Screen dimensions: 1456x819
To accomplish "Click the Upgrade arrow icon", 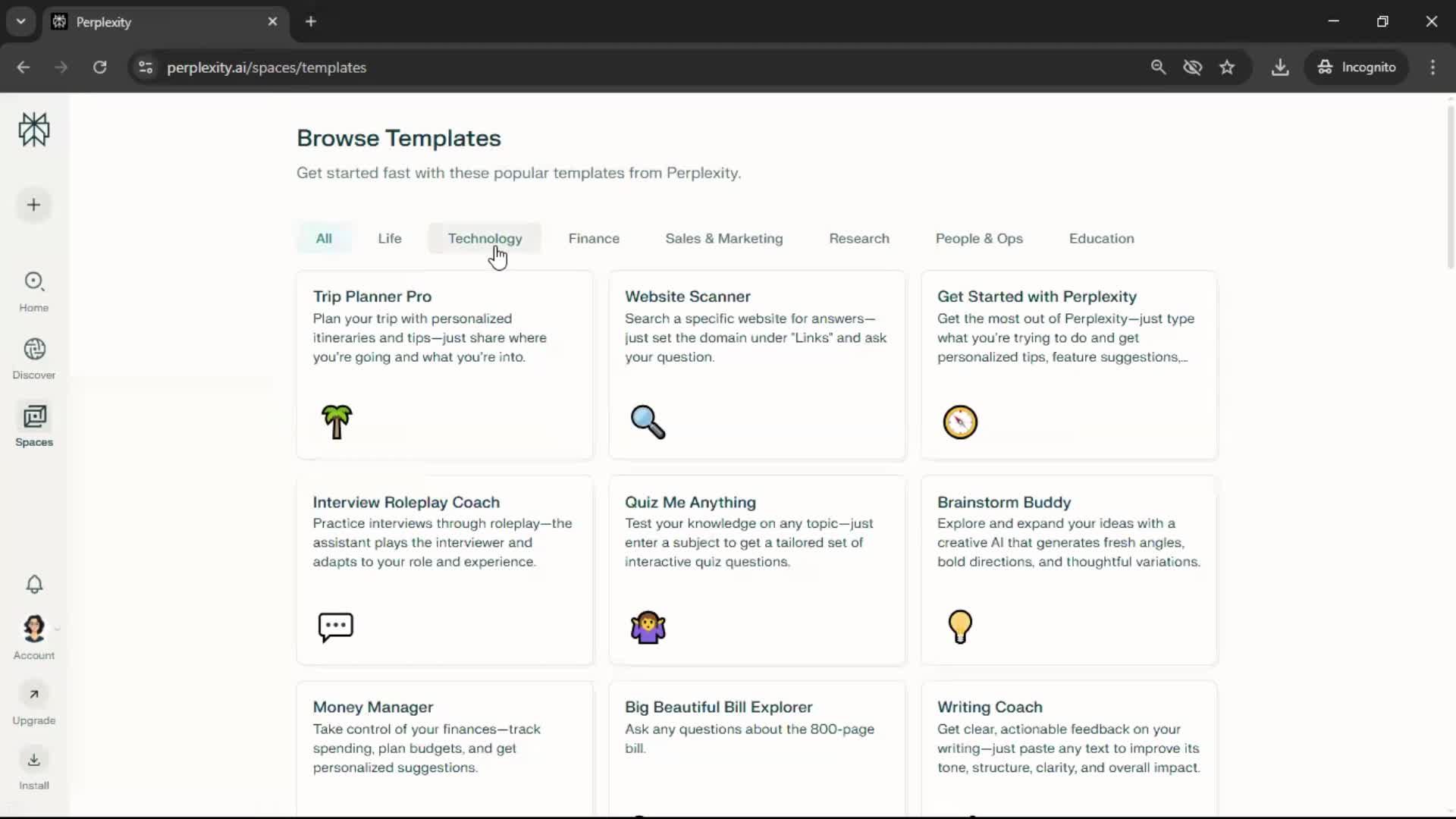I will pyautogui.click(x=34, y=695).
